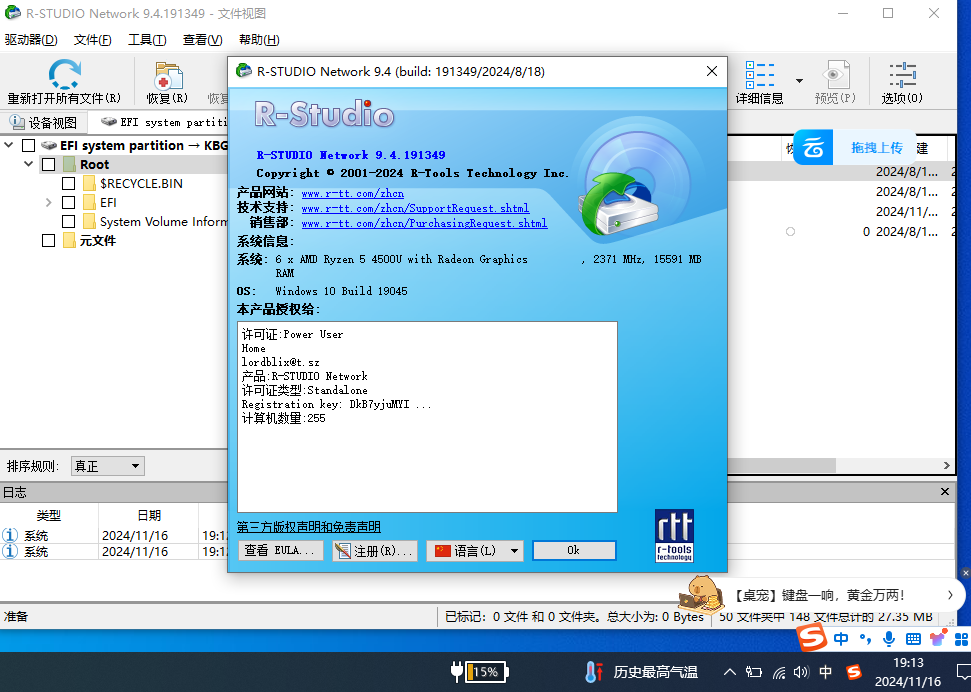Toggle the System Volume Information checkbox
Viewport: 971px width, 692px height.
68,222
